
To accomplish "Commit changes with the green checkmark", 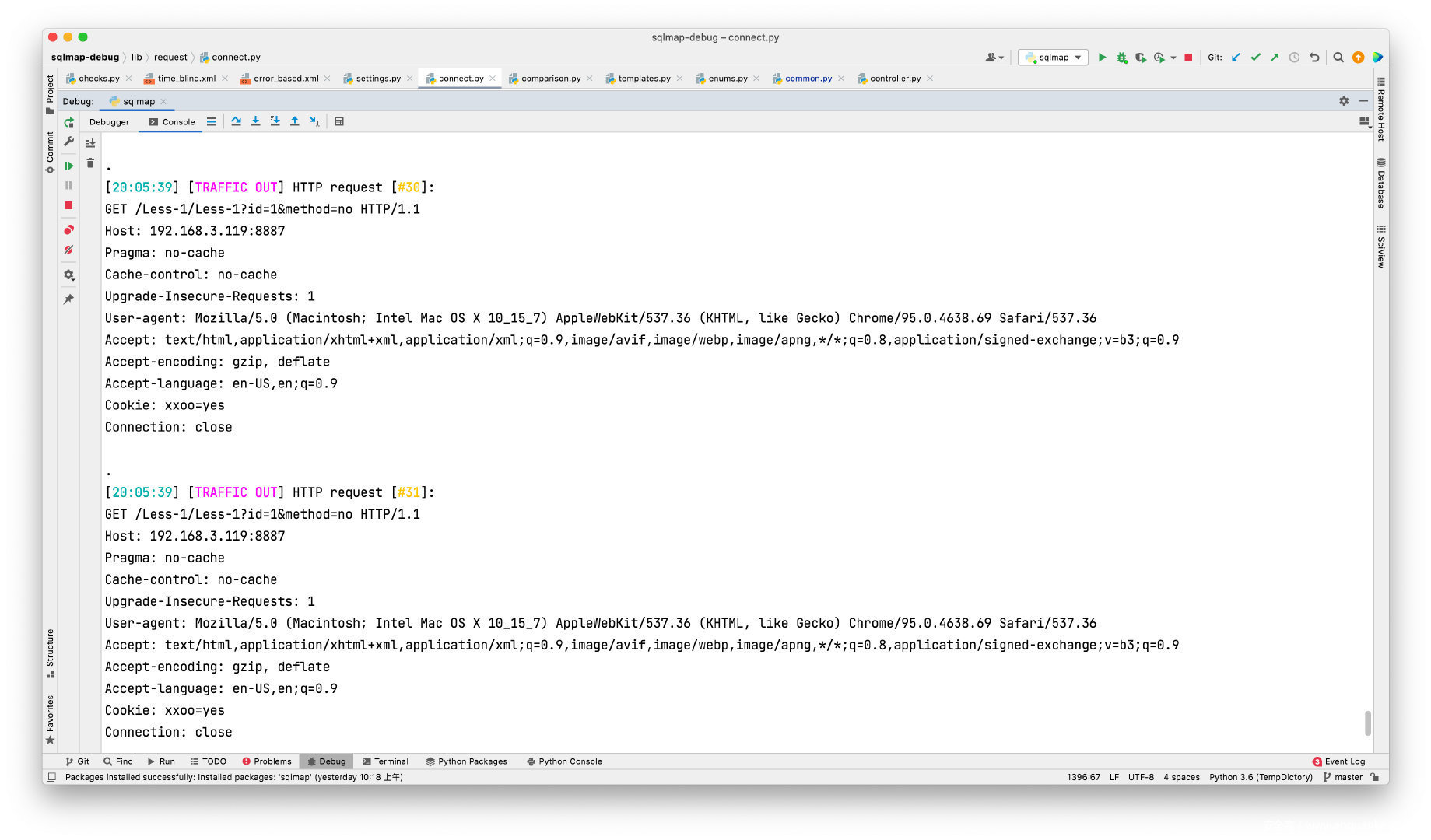I will [1255, 58].
